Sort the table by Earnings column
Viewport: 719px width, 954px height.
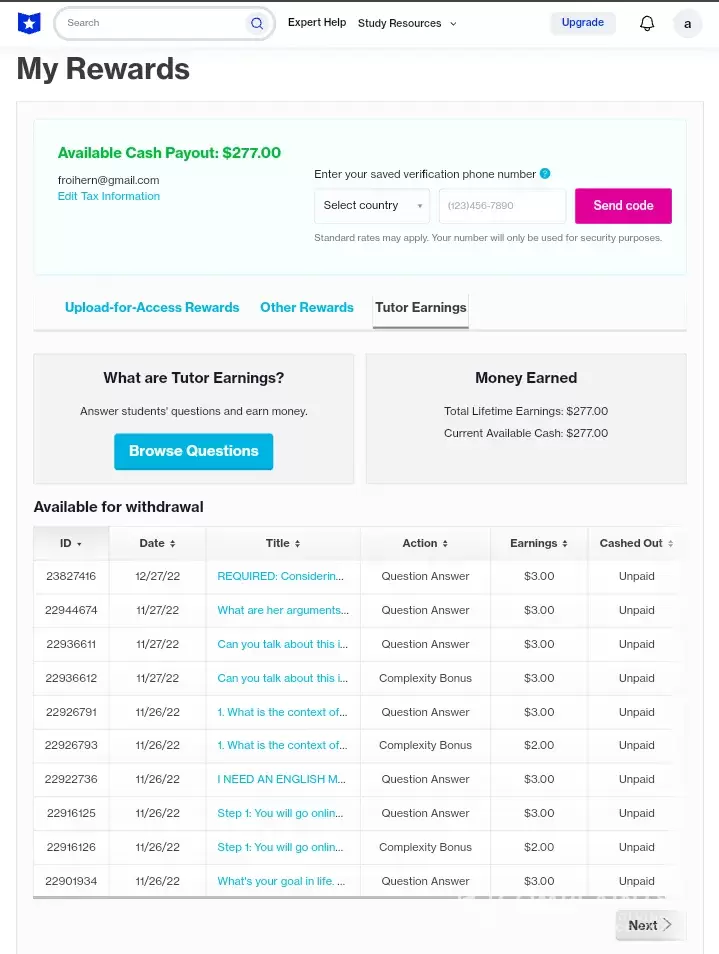pyautogui.click(x=539, y=543)
